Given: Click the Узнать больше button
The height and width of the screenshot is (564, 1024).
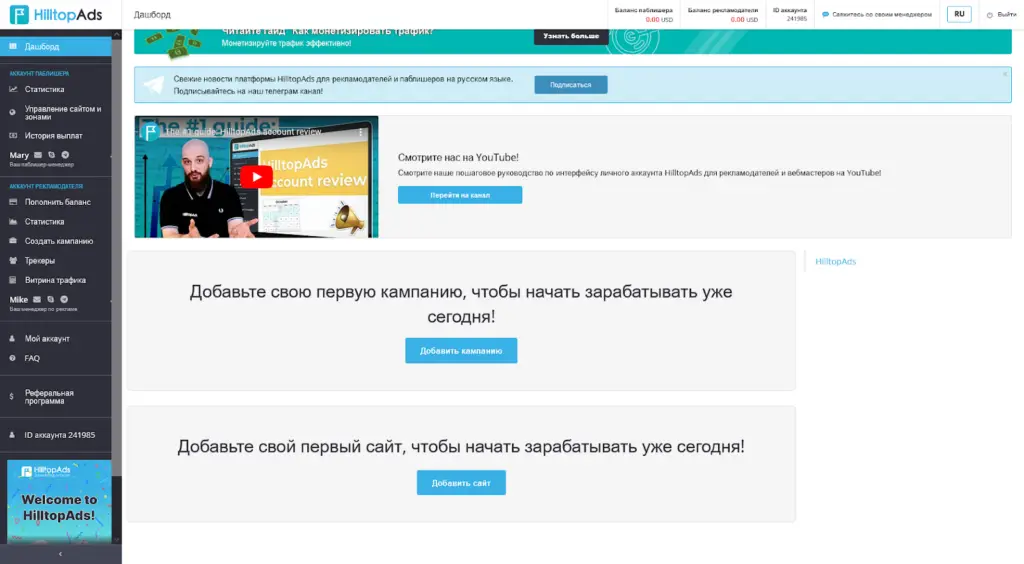Looking at the screenshot, I should [571, 36].
